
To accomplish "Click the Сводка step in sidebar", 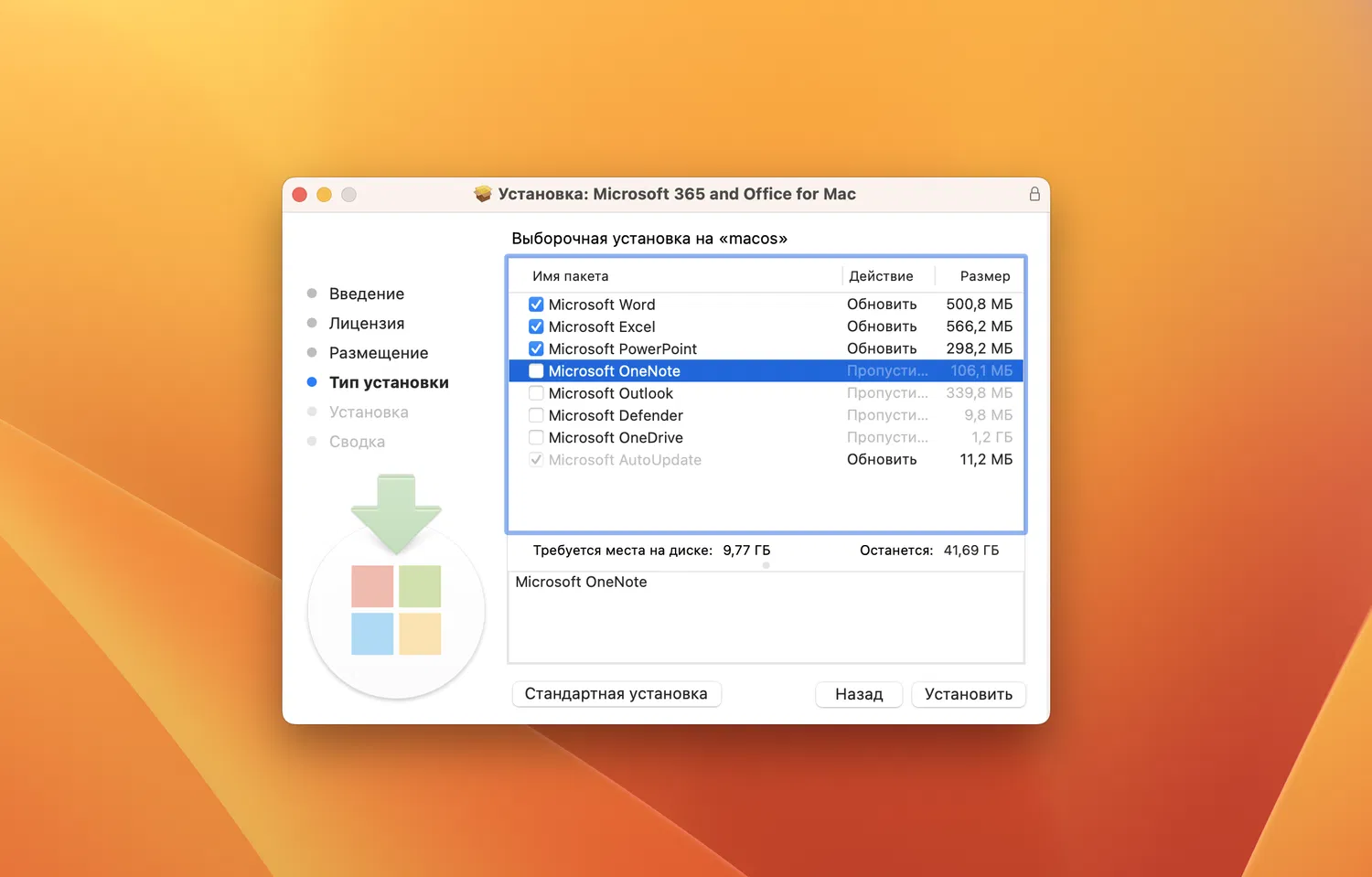I will click(357, 442).
